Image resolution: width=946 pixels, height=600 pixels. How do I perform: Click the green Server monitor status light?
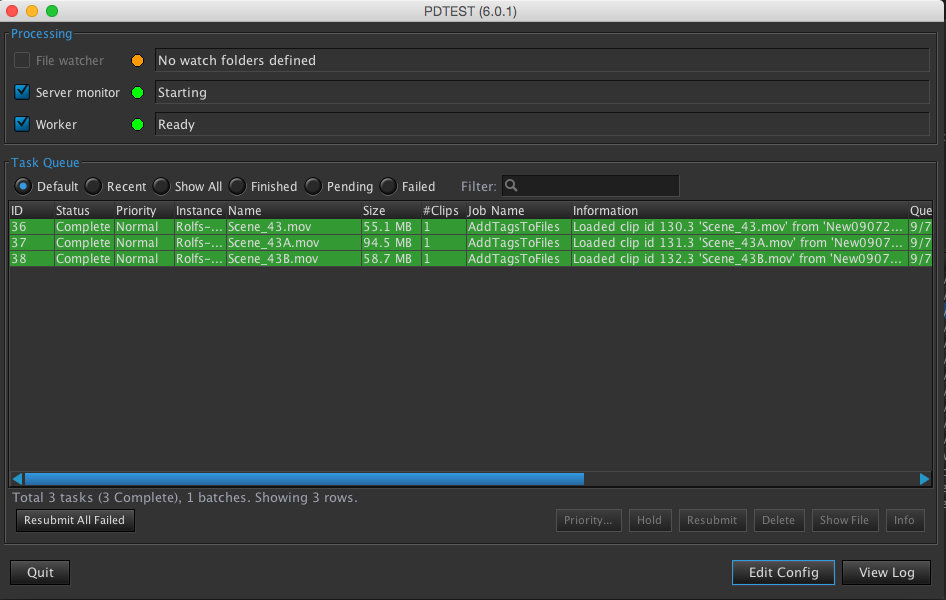coord(138,93)
